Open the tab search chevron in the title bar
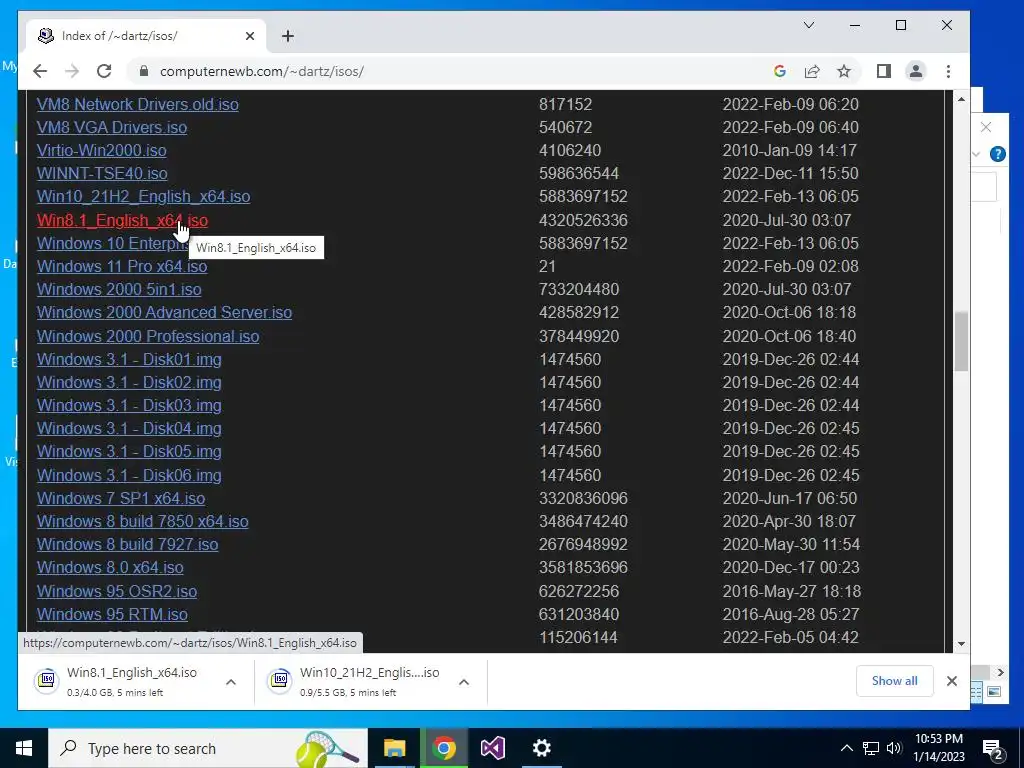 tap(808, 25)
